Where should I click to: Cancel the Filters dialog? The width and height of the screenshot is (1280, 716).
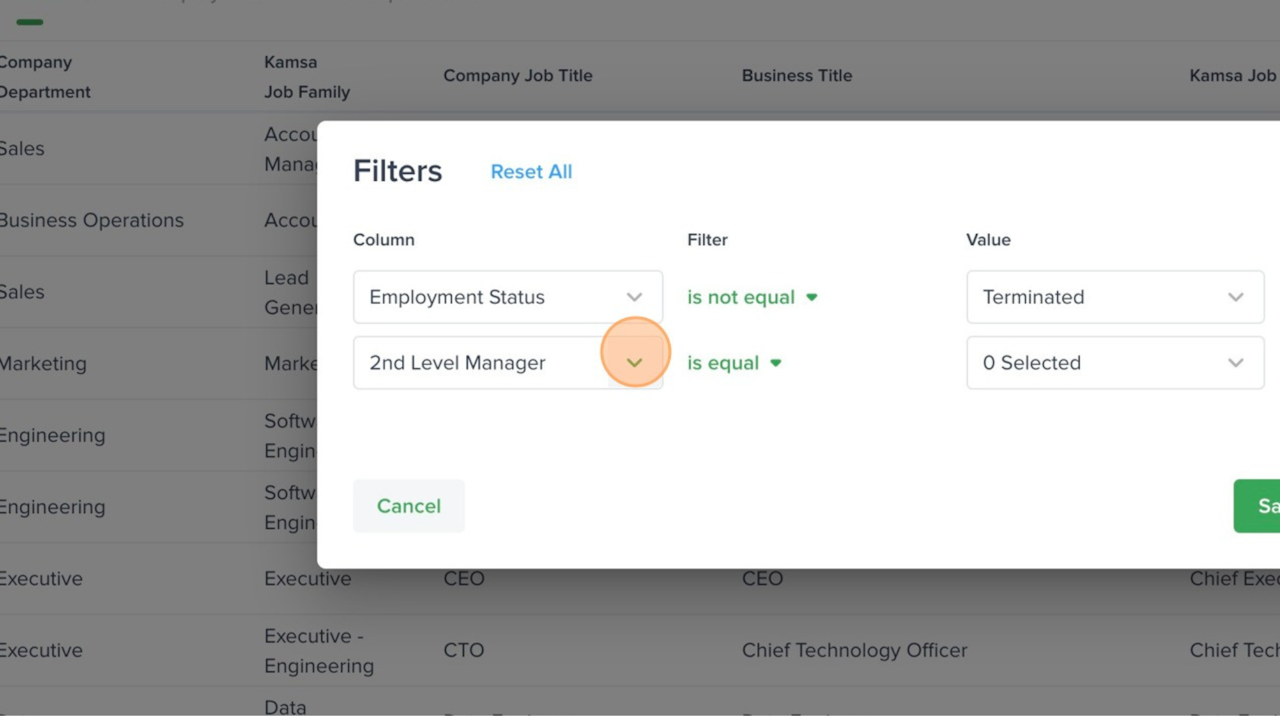click(408, 506)
